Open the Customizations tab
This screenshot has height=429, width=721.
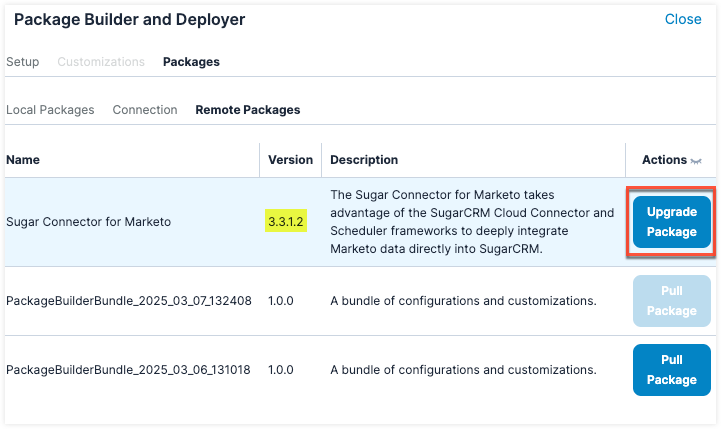[x=101, y=62]
